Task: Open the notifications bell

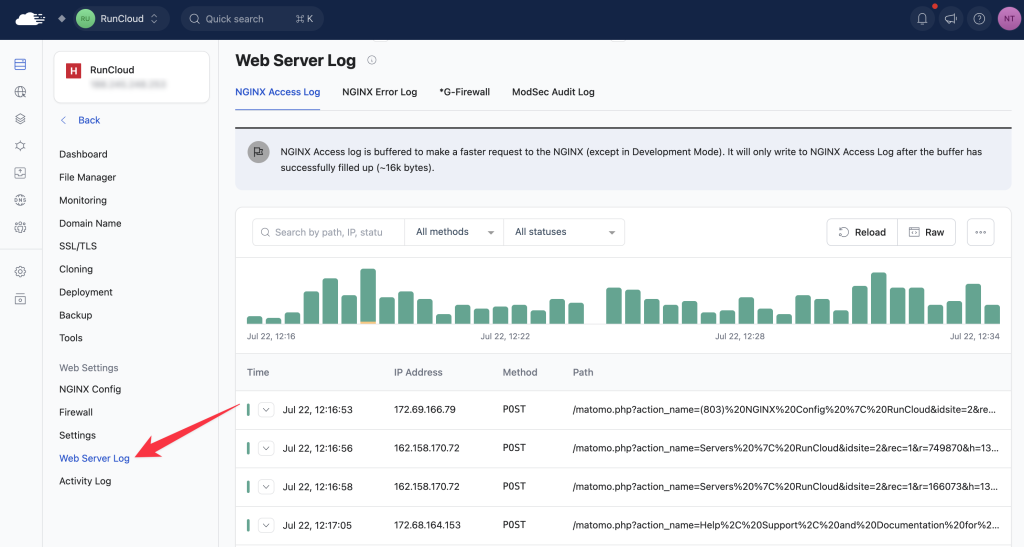Action: tap(922, 19)
